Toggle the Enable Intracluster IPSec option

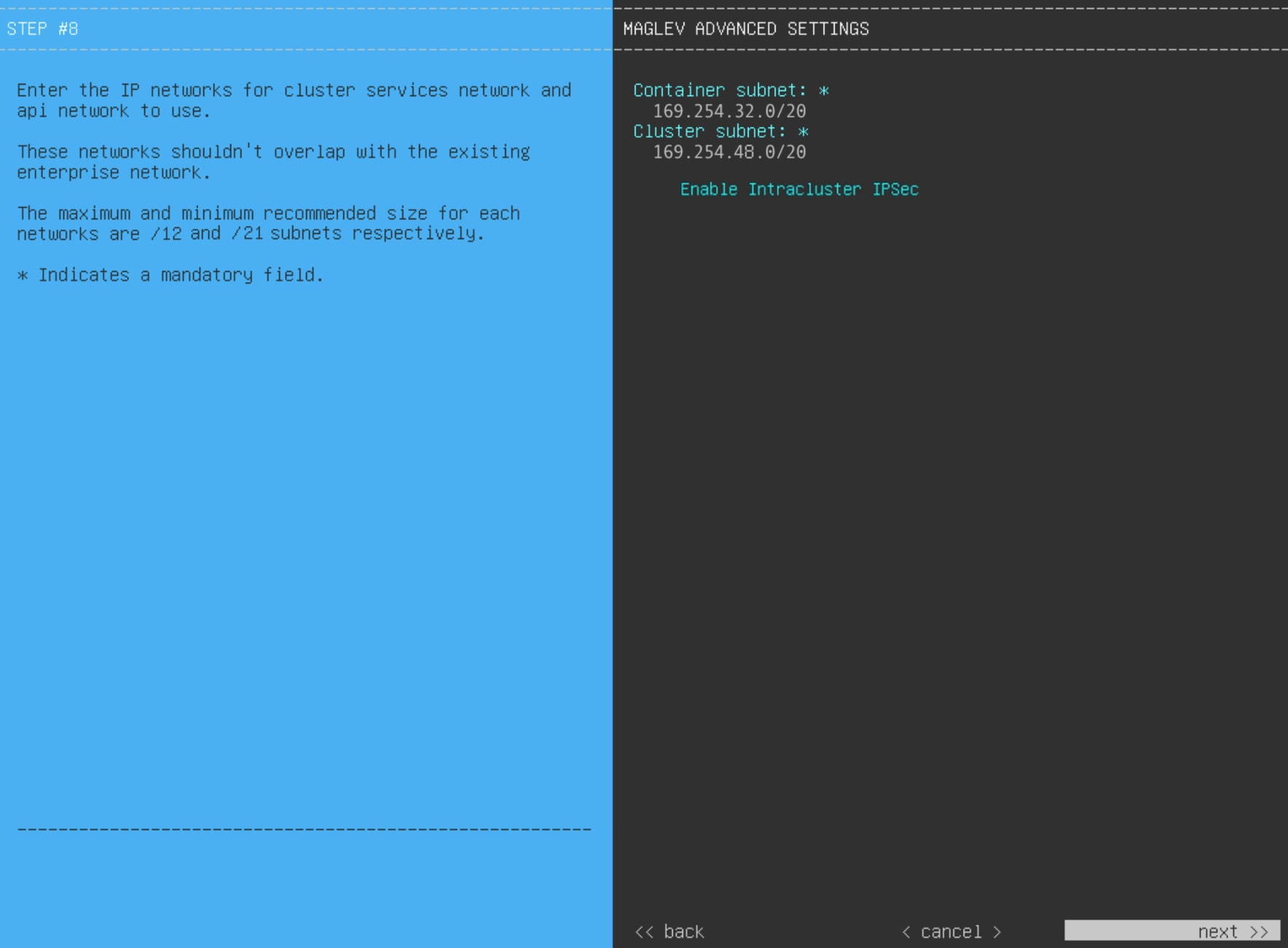[799, 189]
